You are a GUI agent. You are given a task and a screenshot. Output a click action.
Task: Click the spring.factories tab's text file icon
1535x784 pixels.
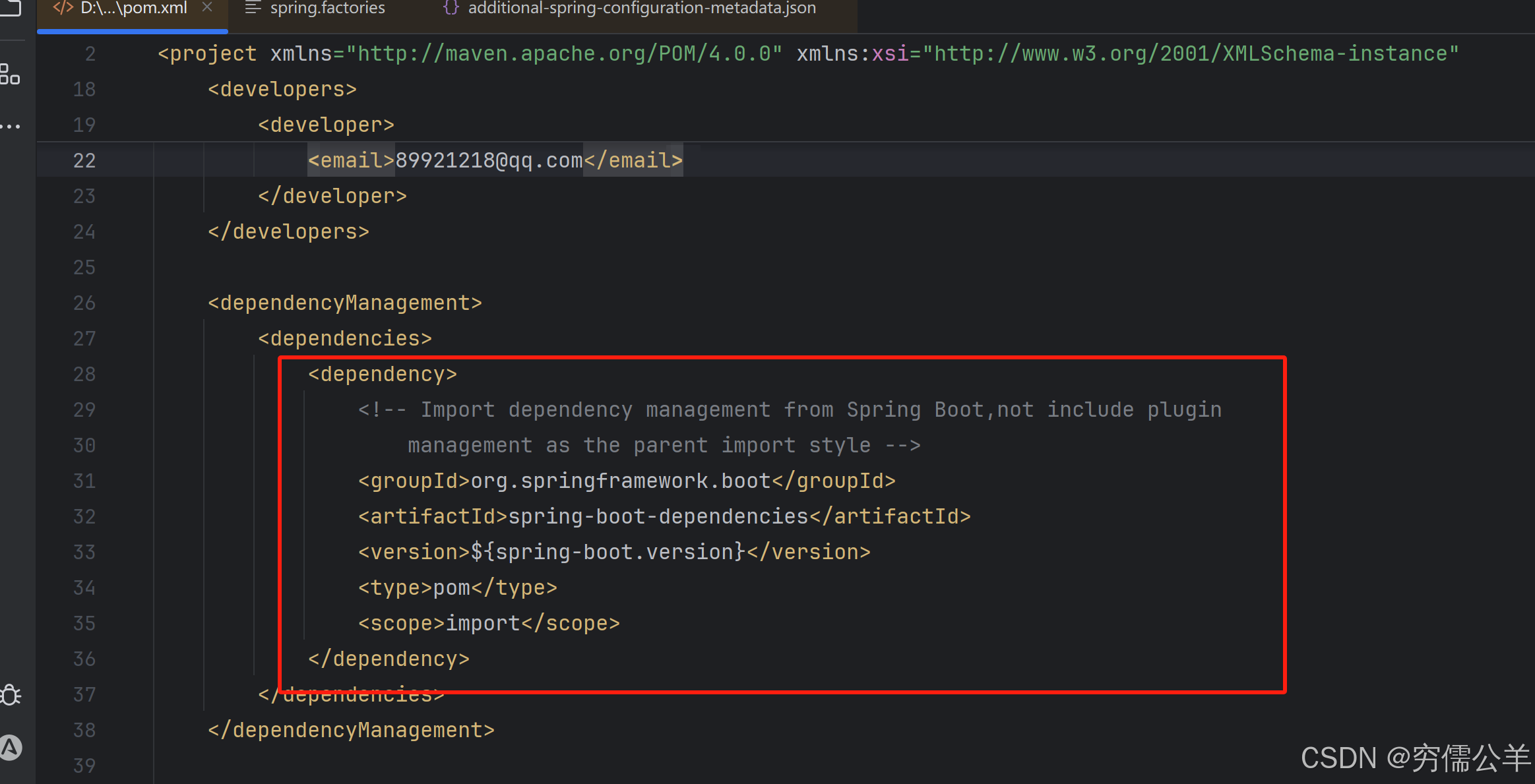click(253, 8)
